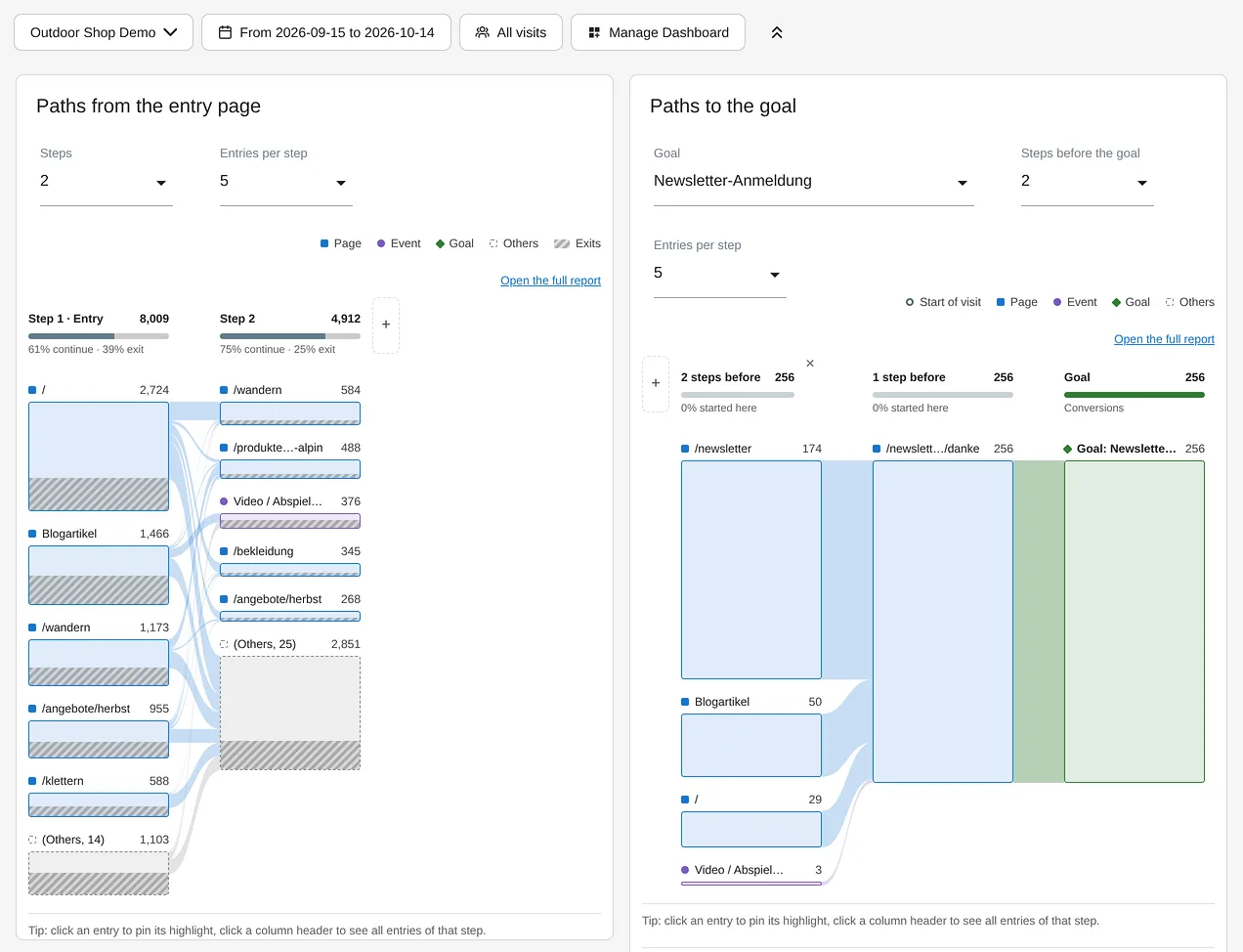Viewport: 1243px width, 952px height.
Task: Click the Start of visit legend item
Action: point(943,302)
